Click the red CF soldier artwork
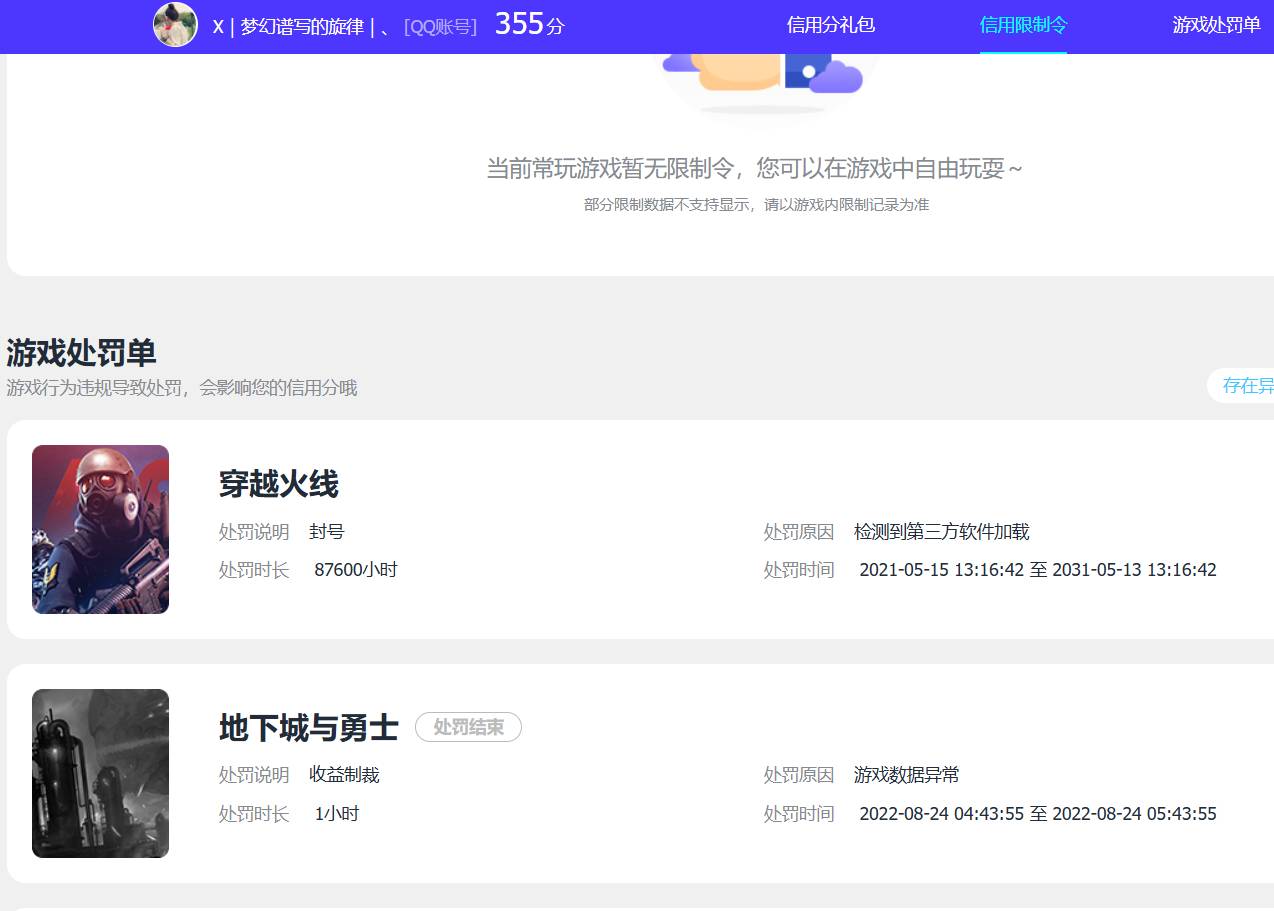1274x911 pixels. (100, 529)
